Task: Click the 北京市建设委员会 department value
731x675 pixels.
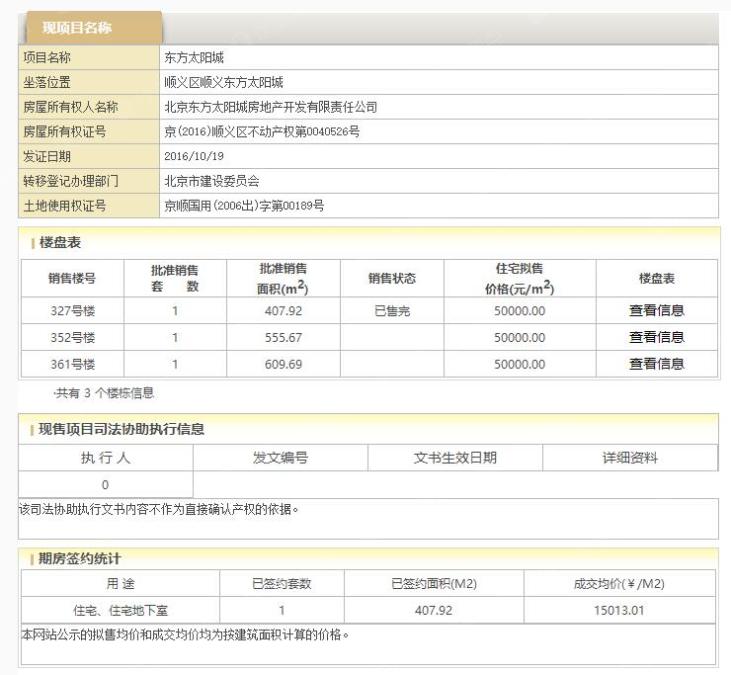Action: 213,182
